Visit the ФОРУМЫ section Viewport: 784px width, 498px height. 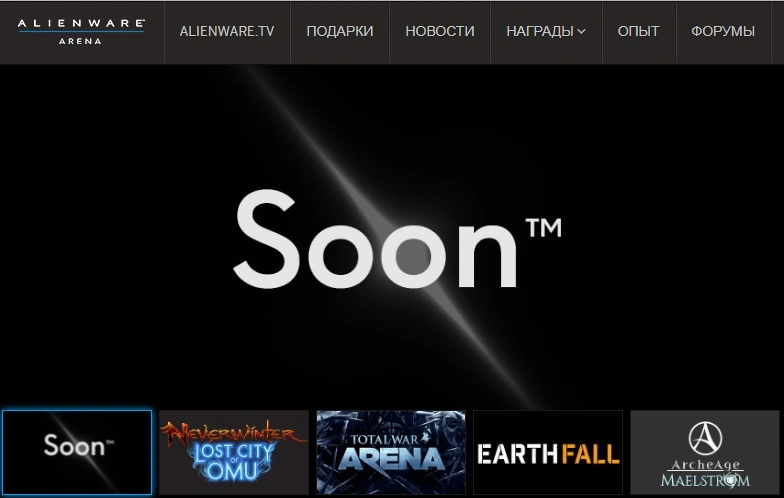[723, 32]
